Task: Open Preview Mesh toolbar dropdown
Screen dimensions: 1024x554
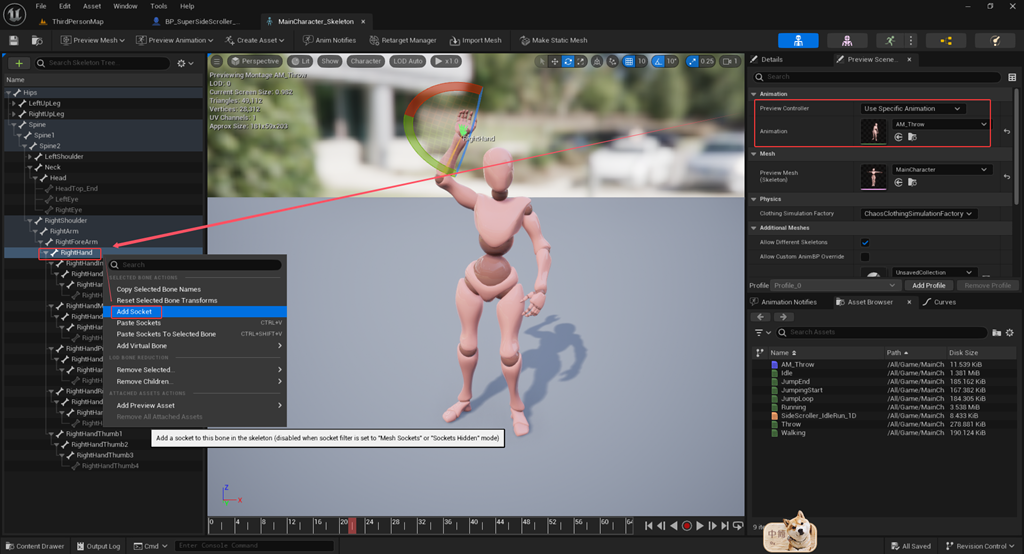Action: [x=92, y=41]
